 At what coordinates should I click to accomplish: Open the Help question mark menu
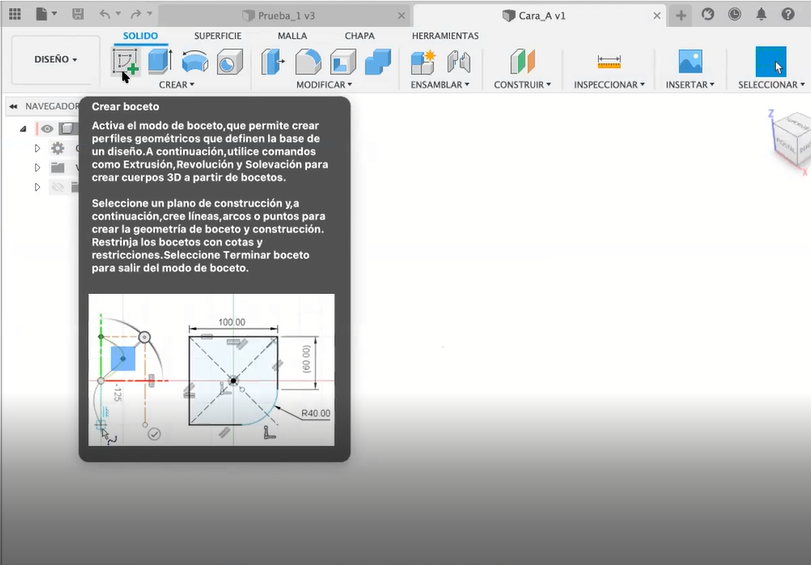tap(788, 14)
